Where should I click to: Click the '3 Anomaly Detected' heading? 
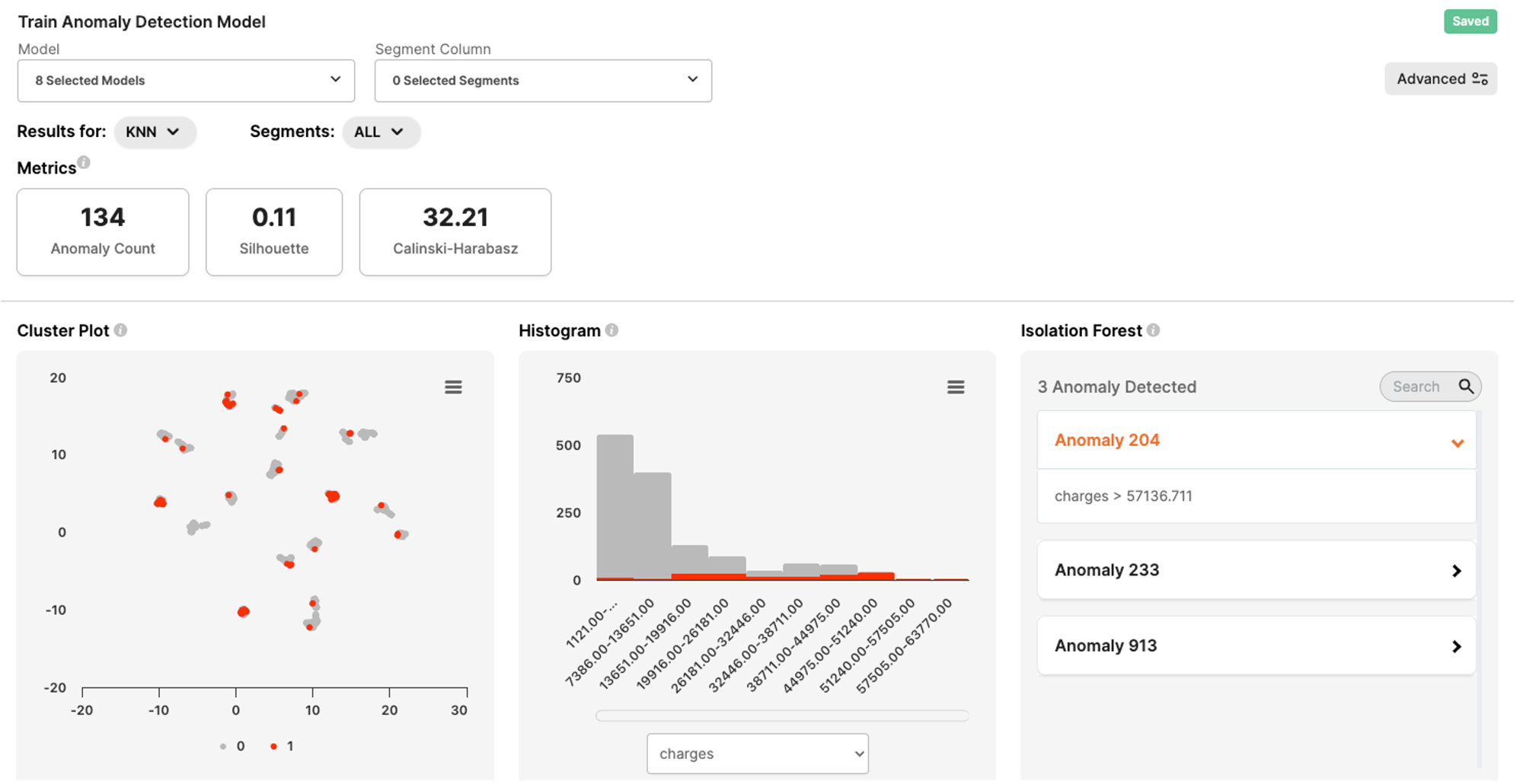click(1117, 387)
